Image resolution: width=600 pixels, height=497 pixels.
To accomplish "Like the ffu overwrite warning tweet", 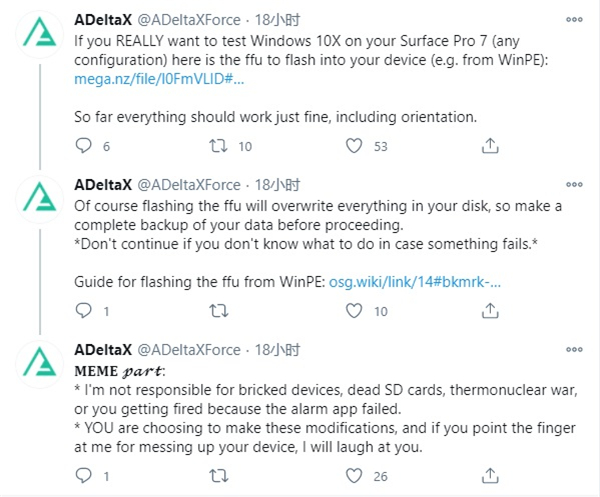I will [x=352, y=311].
